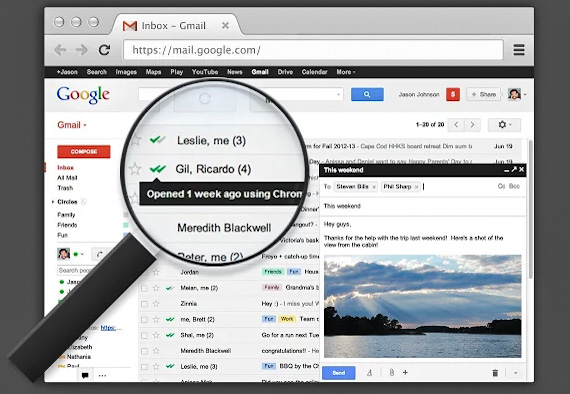The image size is (570, 394).
Task: Minimize the This weekend compose window
Action: (x=506, y=170)
